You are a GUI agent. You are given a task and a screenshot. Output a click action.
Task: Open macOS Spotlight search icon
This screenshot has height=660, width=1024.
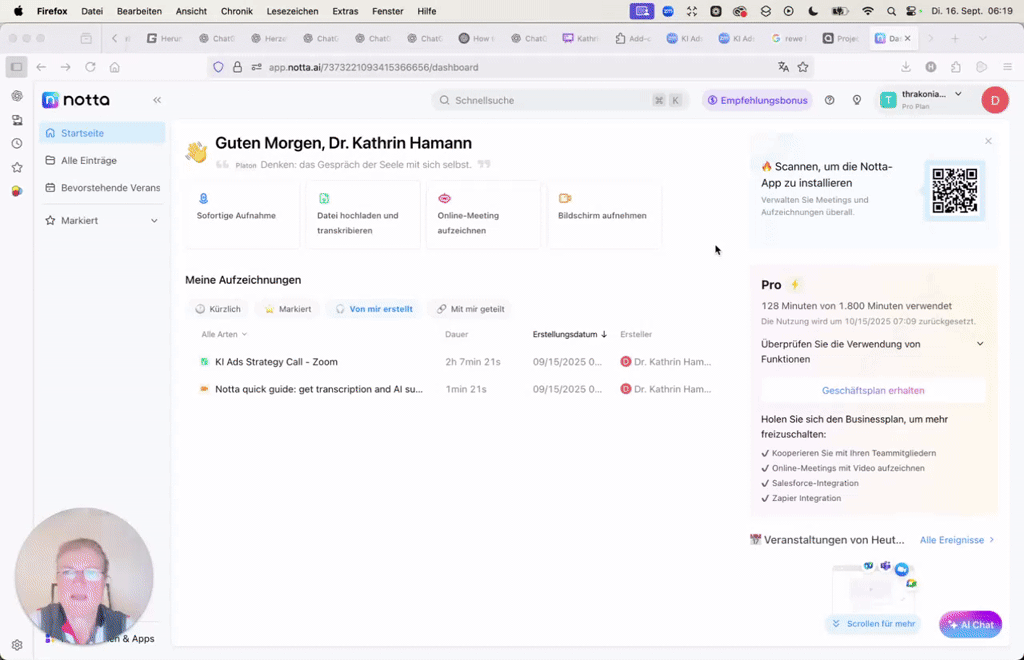click(x=891, y=11)
